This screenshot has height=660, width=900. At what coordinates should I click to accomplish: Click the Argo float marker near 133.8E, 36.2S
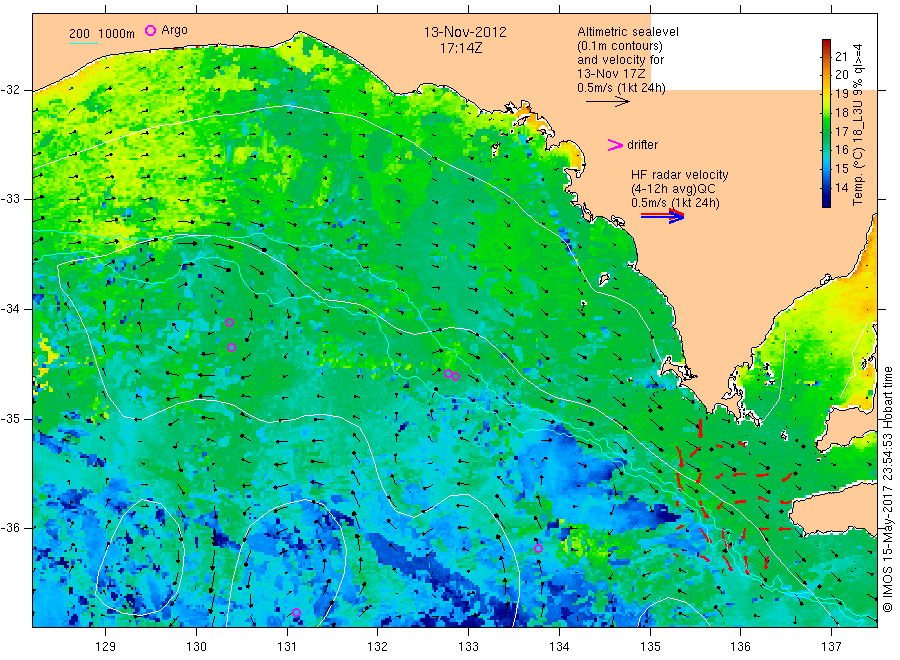(x=538, y=548)
